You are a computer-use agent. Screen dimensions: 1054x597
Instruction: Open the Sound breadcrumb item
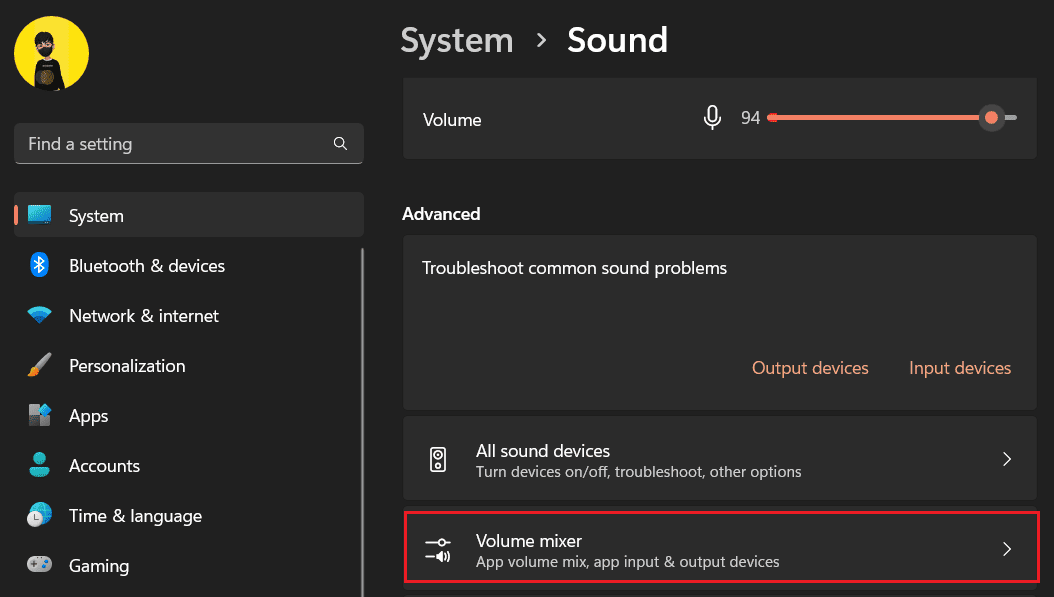(x=617, y=40)
